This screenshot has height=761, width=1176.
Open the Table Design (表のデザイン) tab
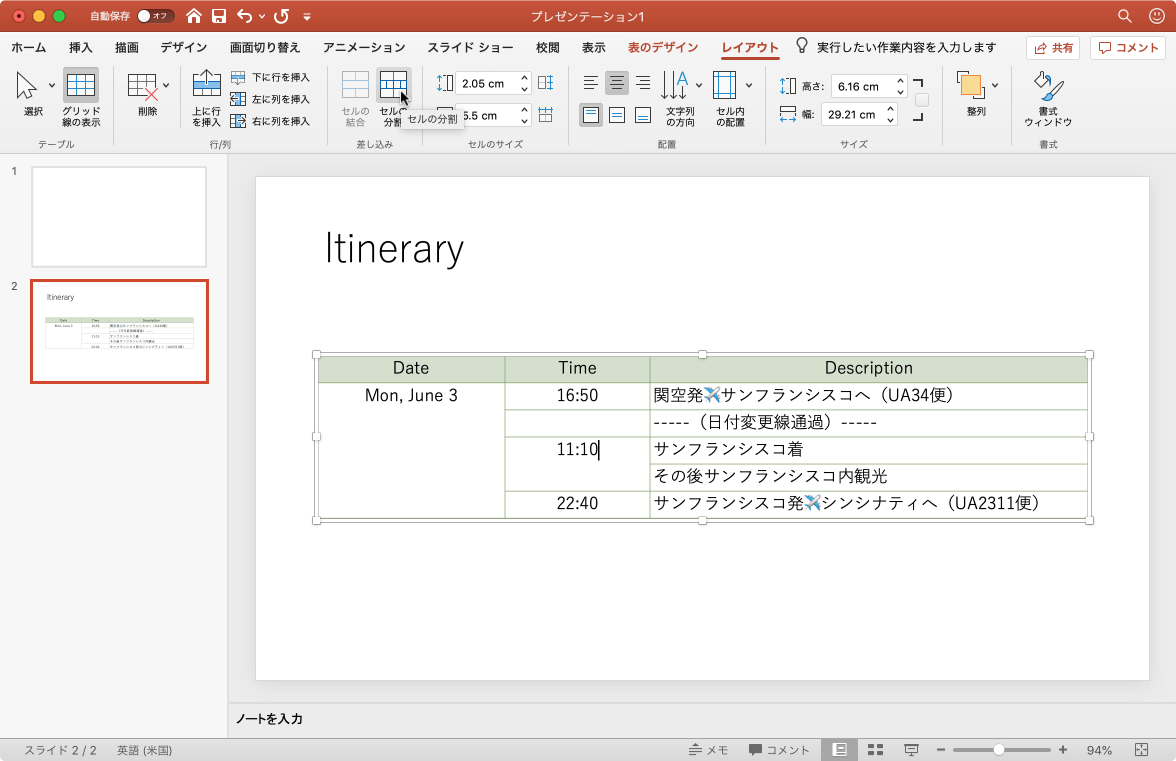[664, 47]
